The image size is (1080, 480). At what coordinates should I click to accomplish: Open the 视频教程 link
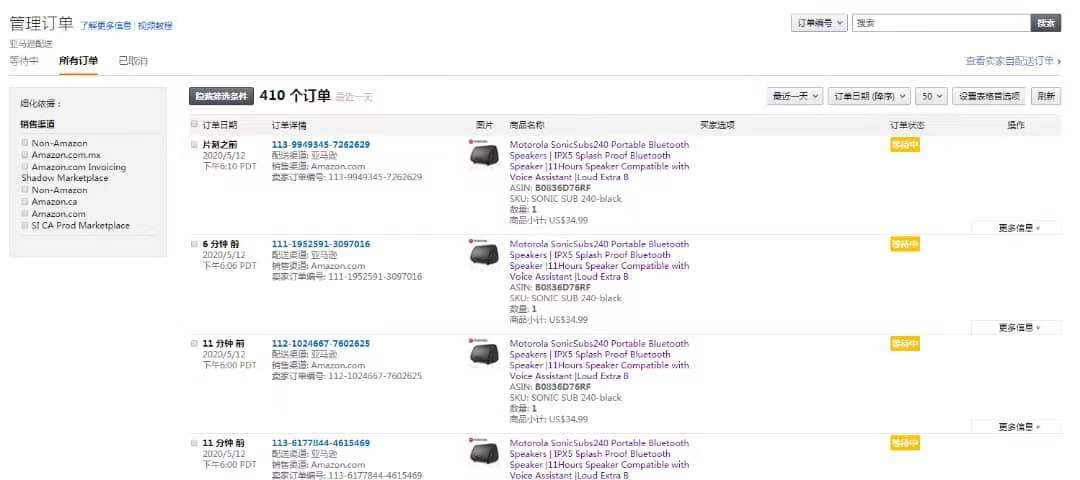click(155, 25)
